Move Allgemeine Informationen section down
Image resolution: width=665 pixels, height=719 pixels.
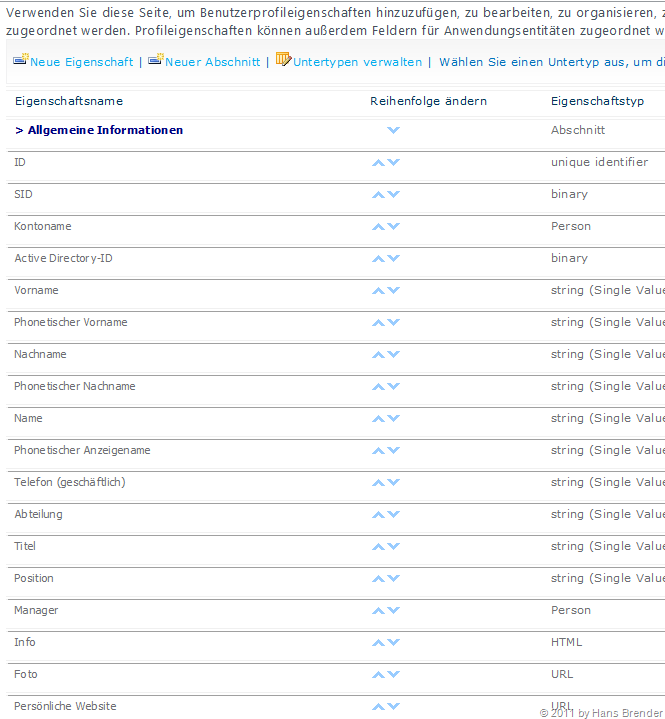[x=393, y=131]
